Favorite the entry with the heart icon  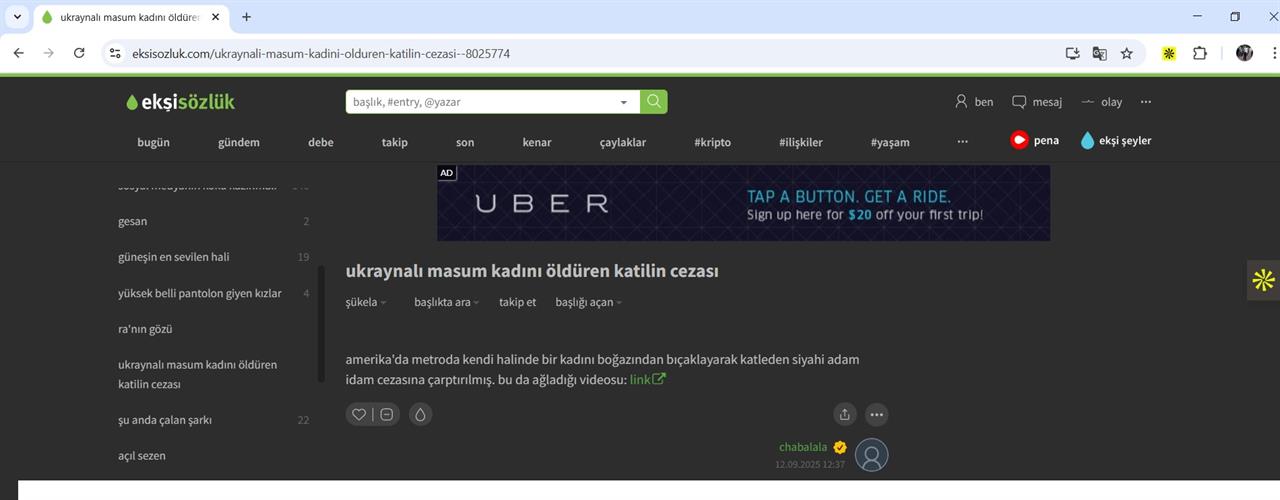pyautogui.click(x=359, y=414)
